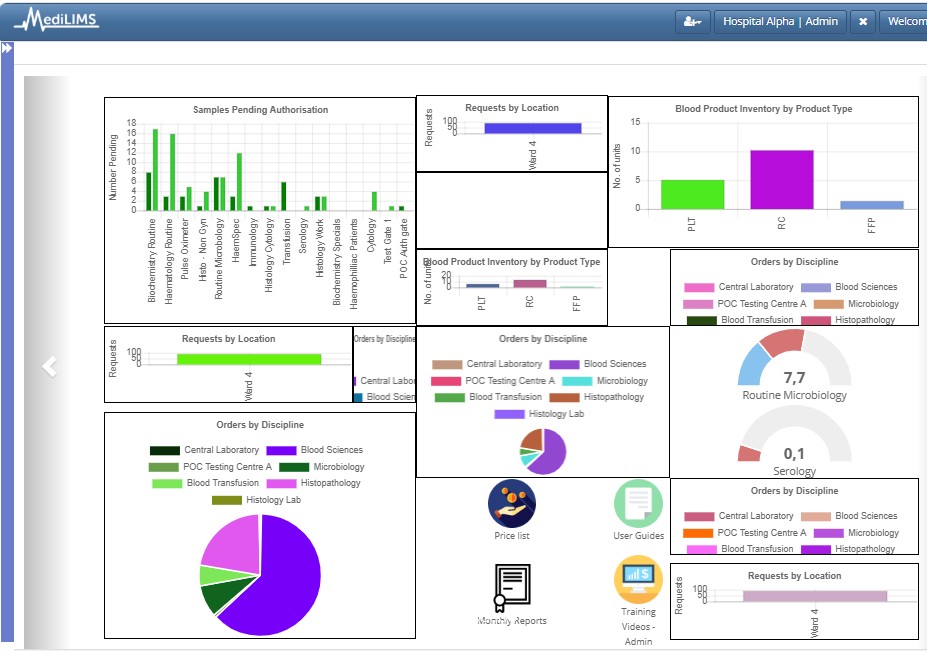The width and height of the screenshot is (927, 656).
Task: Click the Monthly Reports label
Action: 512,621
